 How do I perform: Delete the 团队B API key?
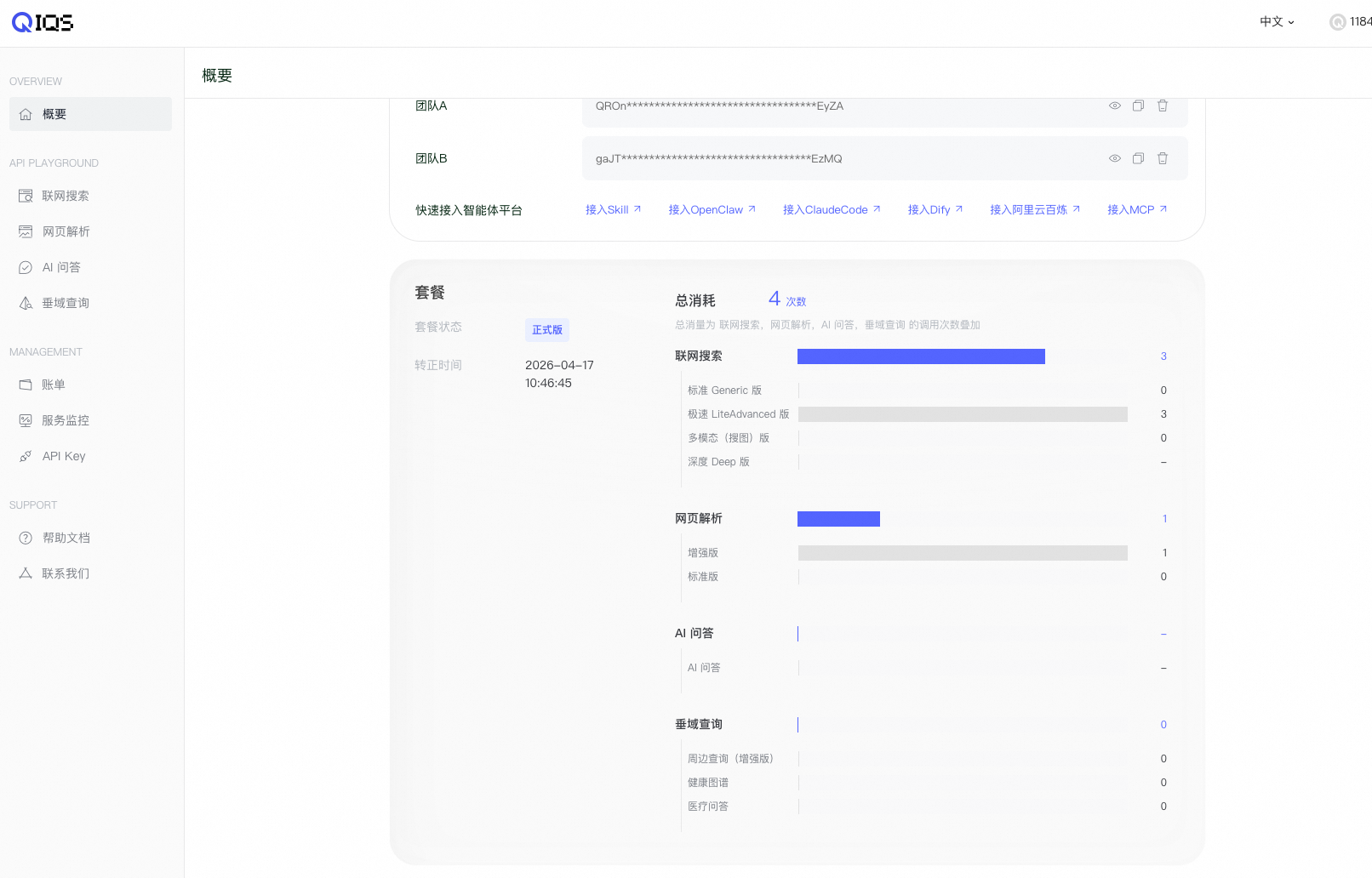pos(1163,158)
